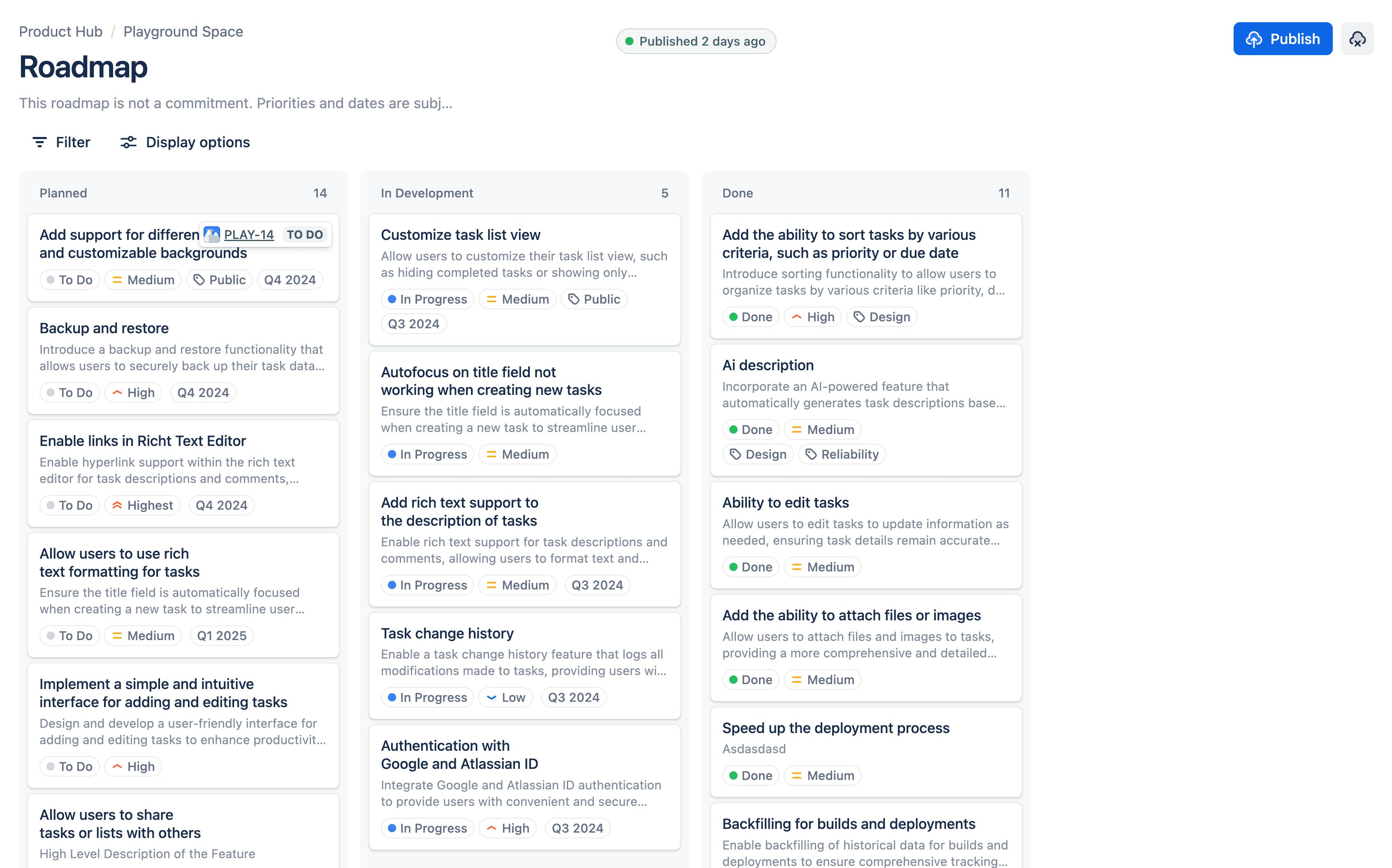Open the PLAY-14 issue link

[x=248, y=234]
